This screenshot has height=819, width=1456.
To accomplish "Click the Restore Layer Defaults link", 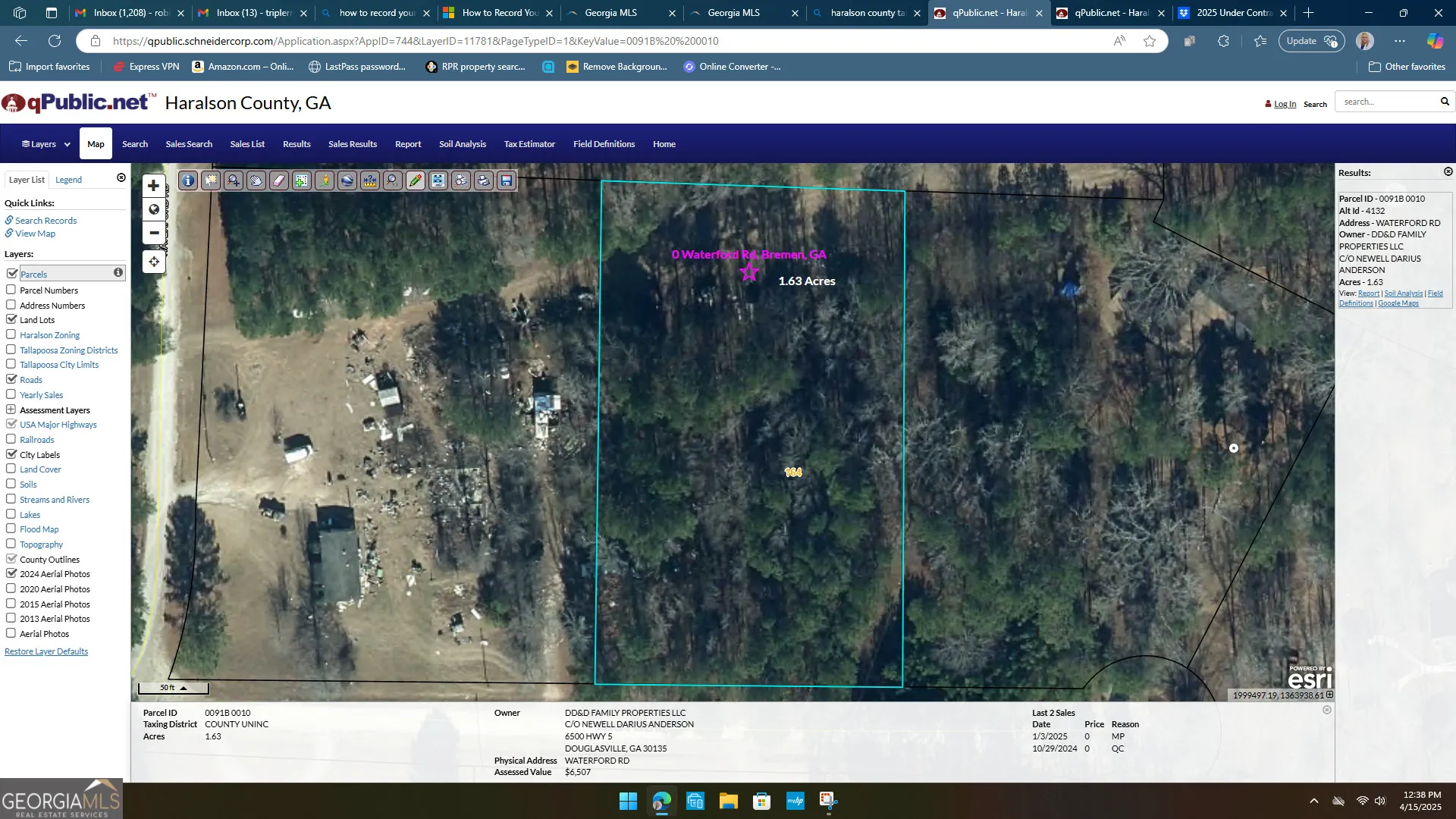I will pos(46,651).
